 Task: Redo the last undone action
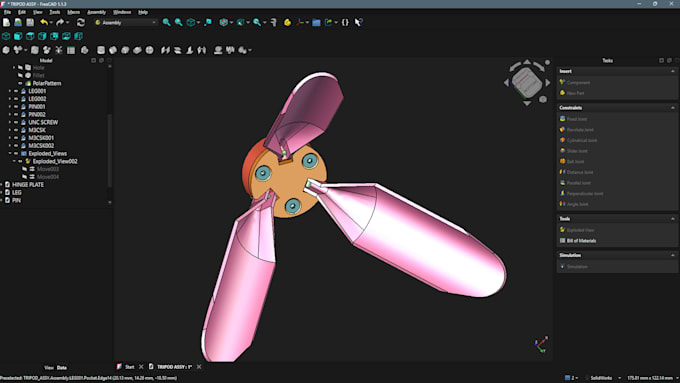pyautogui.click(x=60, y=23)
